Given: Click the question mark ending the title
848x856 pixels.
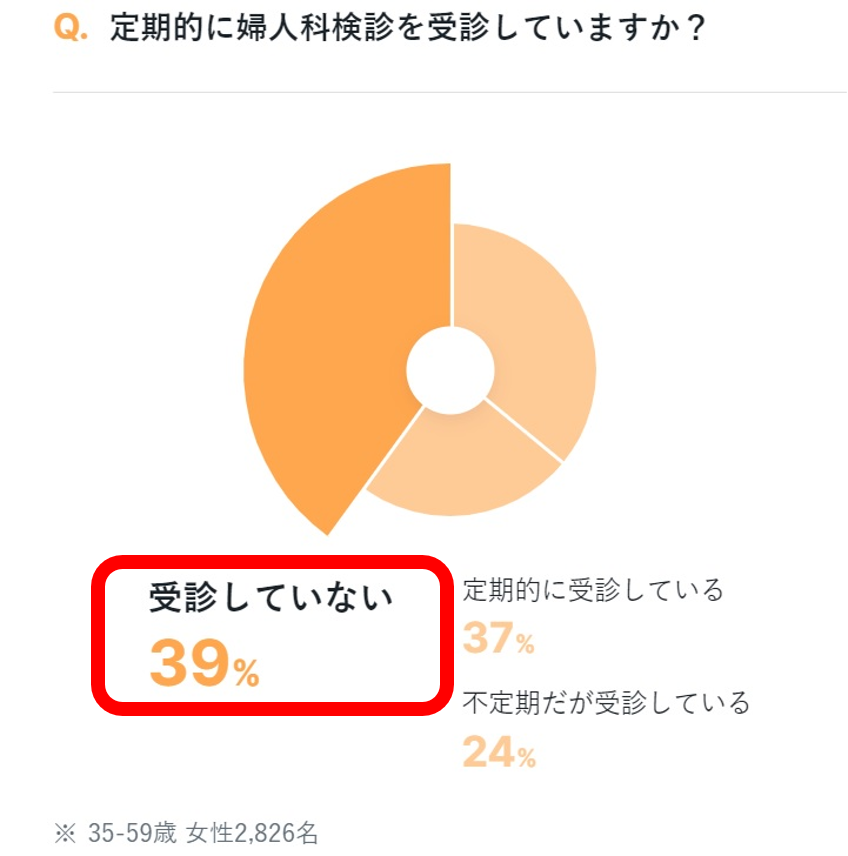Looking at the screenshot, I should tap(695, 28).
